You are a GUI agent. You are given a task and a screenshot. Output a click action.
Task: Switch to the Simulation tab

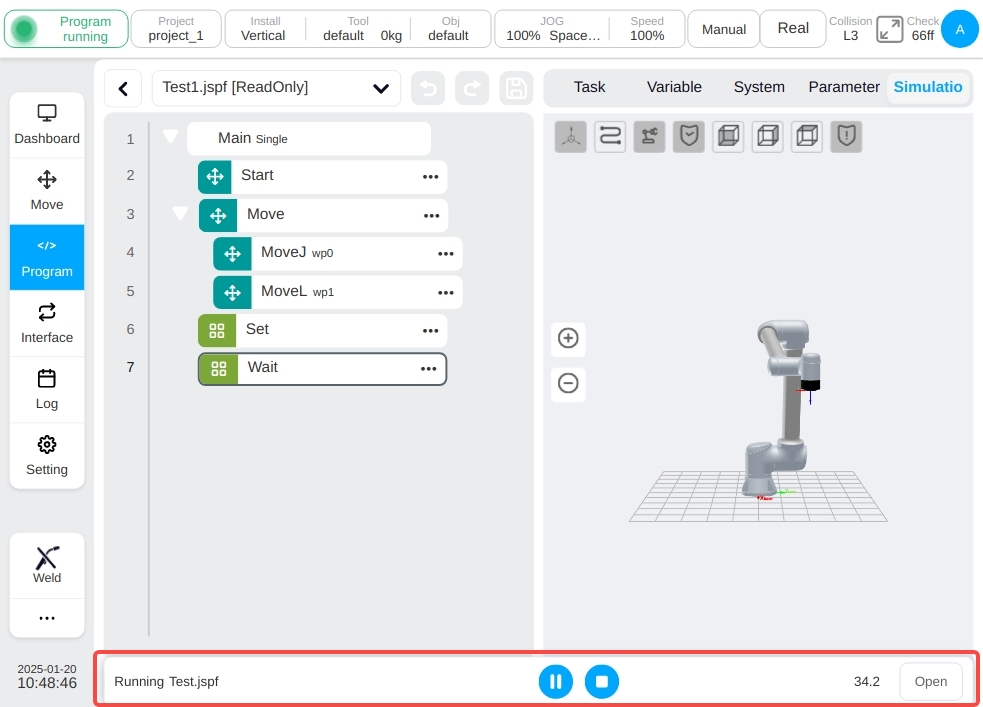[928, 87]
